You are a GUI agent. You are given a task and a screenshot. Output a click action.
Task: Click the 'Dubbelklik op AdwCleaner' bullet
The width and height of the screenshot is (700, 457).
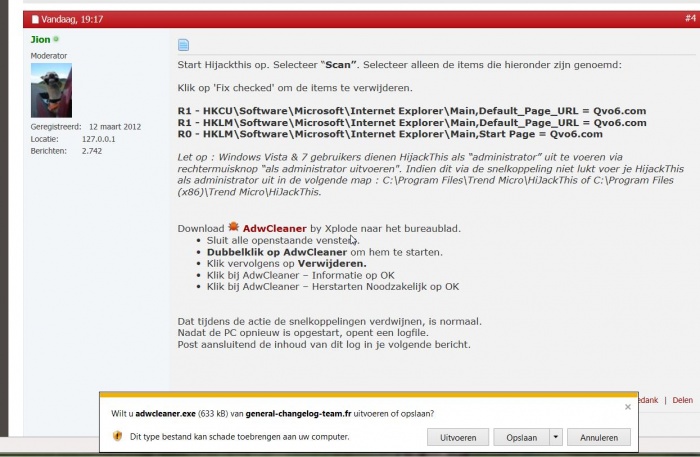(325, 252)
